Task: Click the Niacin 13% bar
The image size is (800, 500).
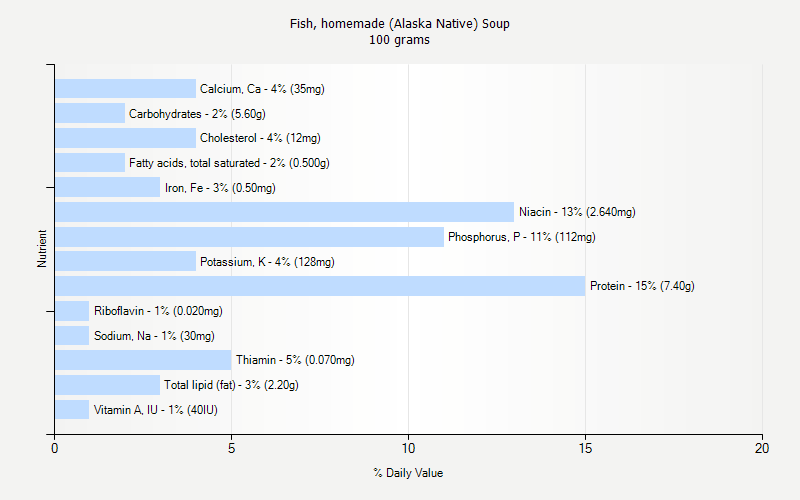Action: [284, 212]
